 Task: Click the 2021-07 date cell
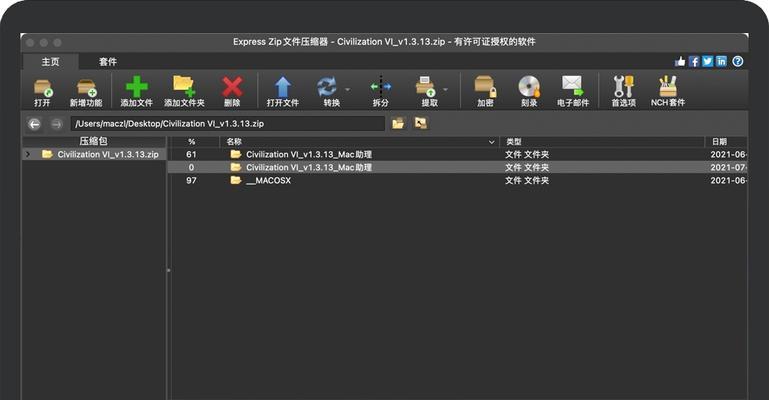coord(728,167)
